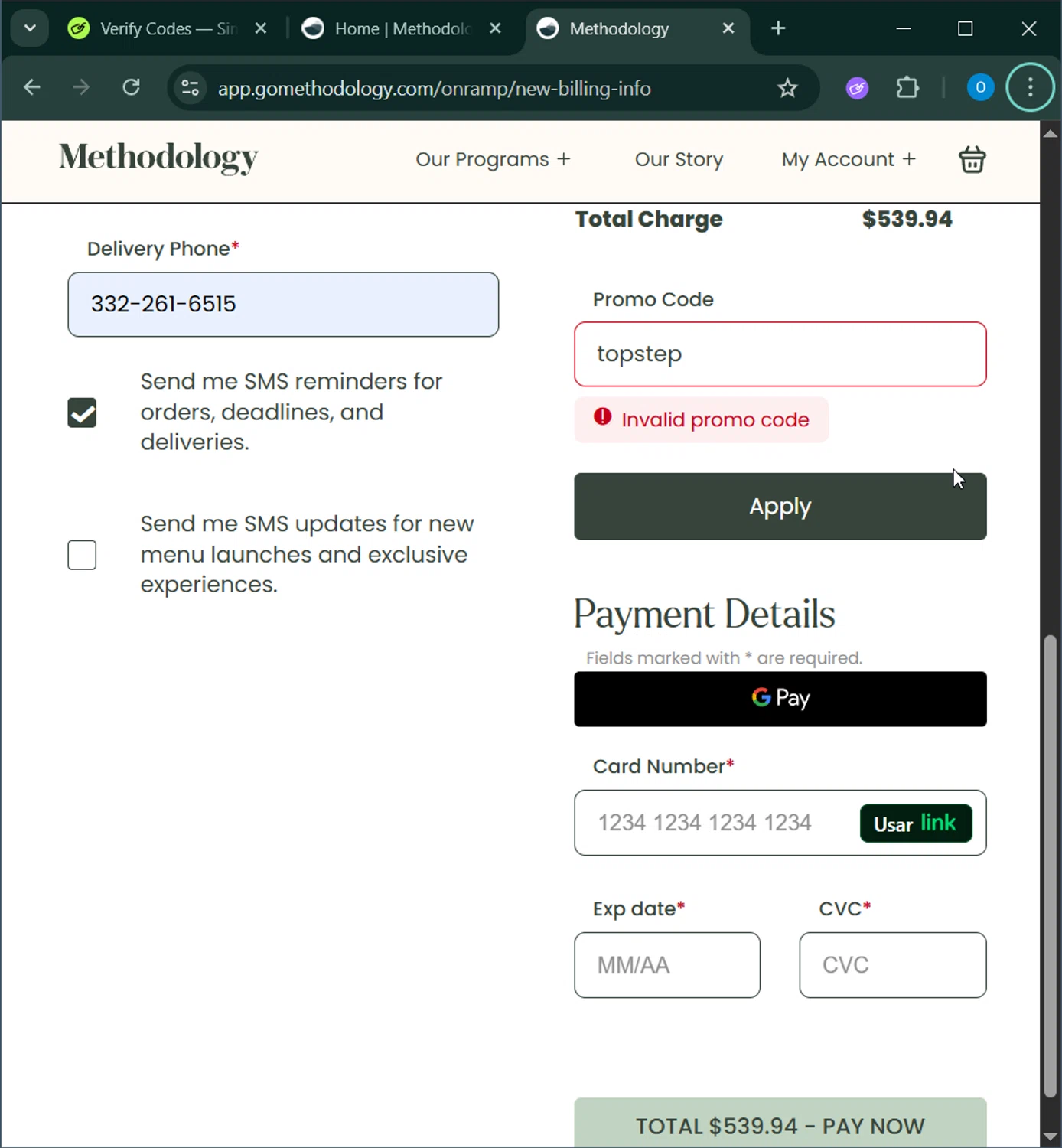
Task: Open the tab search dropdown arrow
Action: [30, 28]
